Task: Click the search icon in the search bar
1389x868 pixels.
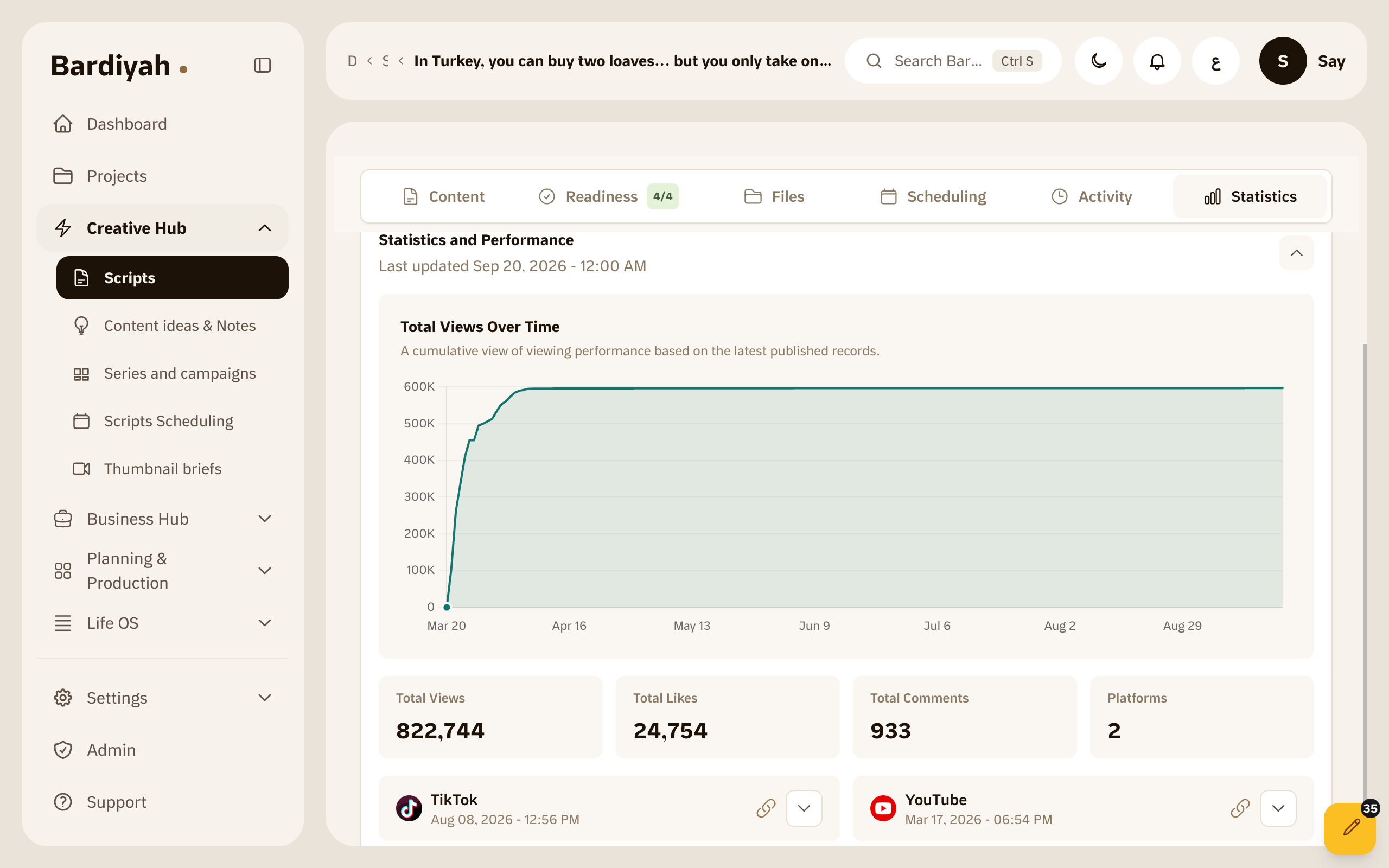Action: (874, 61)
